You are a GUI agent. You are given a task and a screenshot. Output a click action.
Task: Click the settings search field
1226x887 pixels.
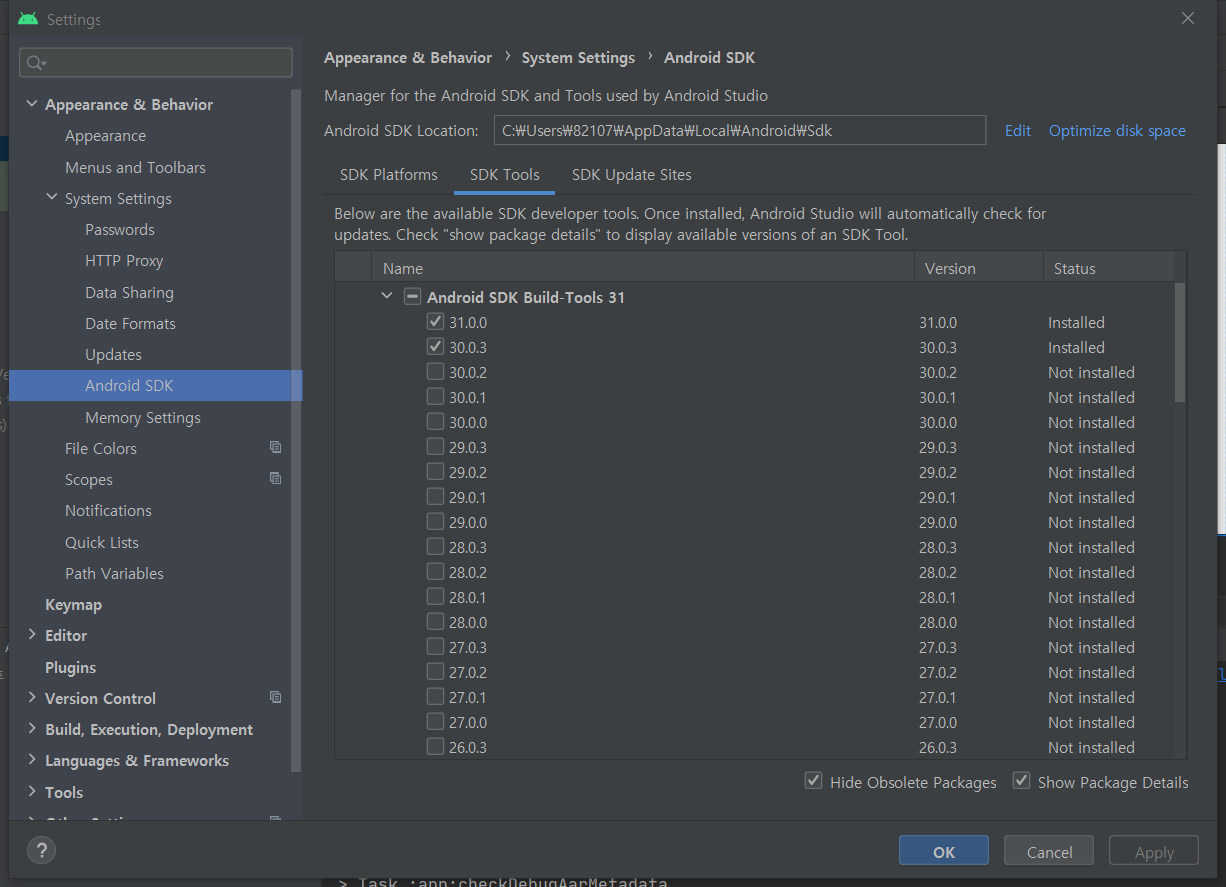point(156,62)
